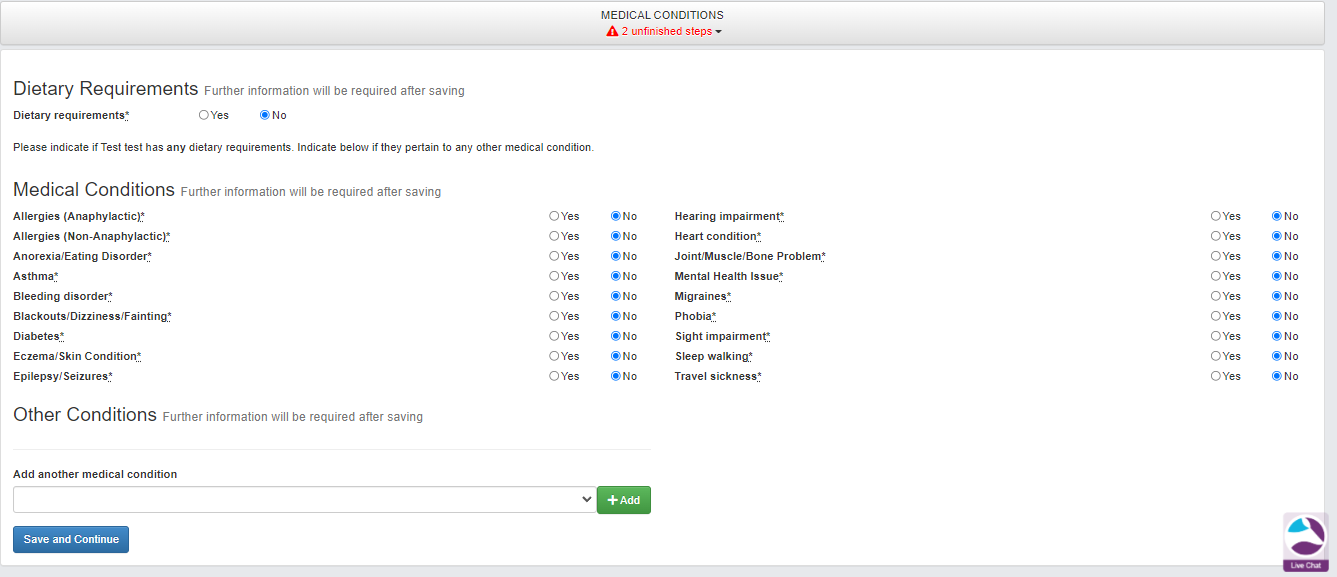Choose Yes for Diabetes
The width and height of the screenshot is (1337, 577).
pos(554,336)
